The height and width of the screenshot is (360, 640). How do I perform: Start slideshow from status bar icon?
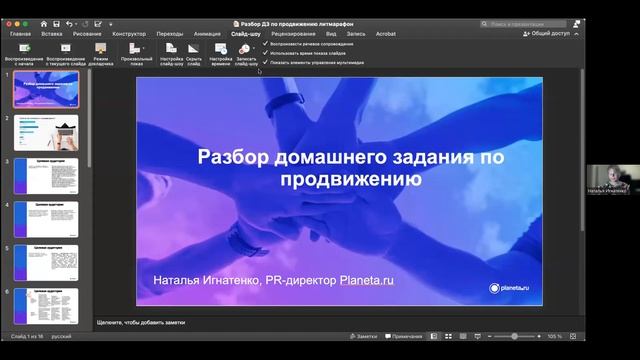478,336
